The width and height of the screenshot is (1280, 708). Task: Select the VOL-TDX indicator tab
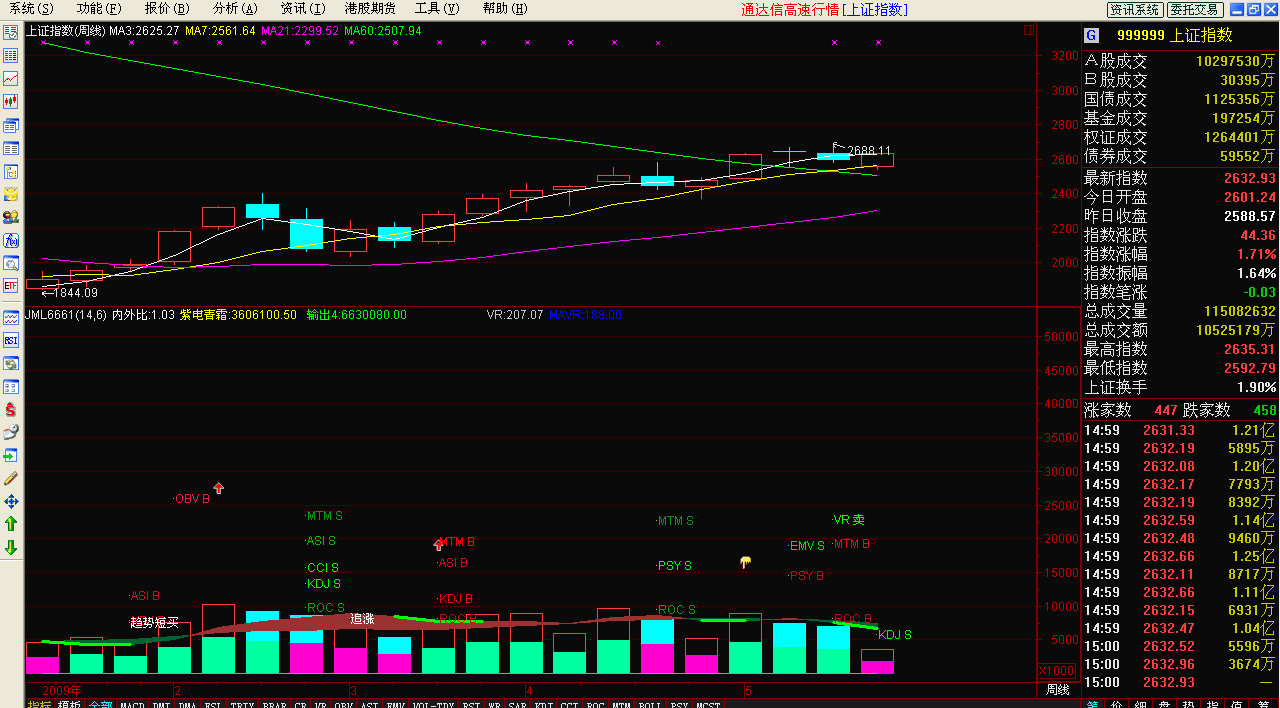pos(433,702)
